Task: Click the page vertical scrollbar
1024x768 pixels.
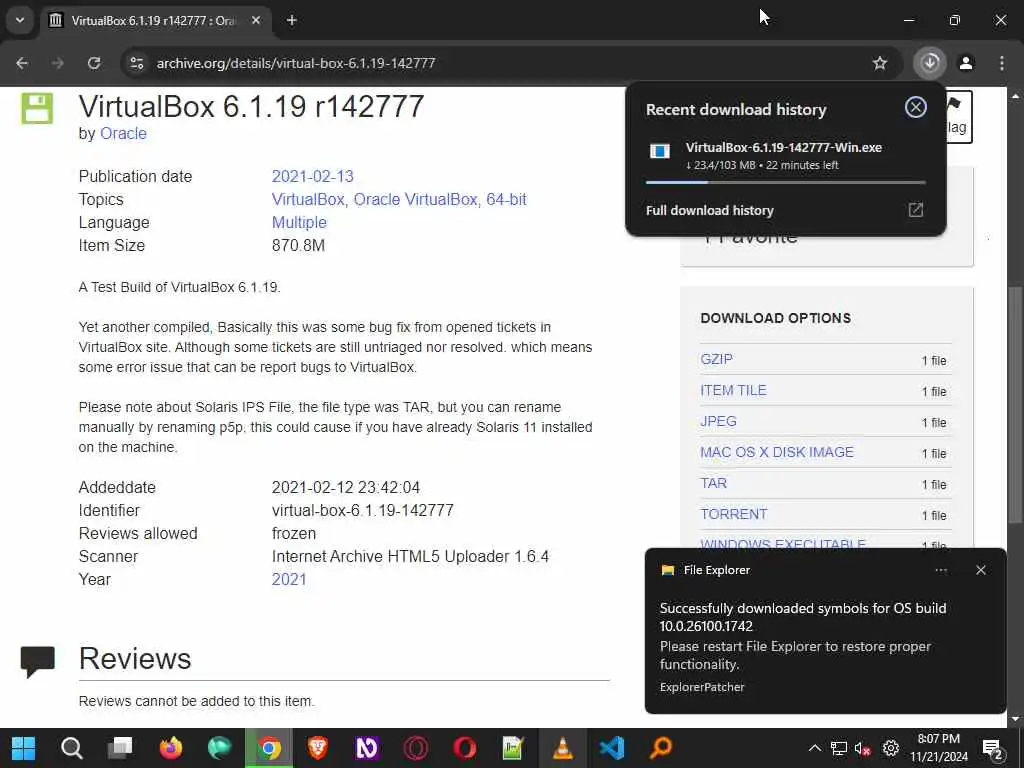Action: (x=1015, y=405)
